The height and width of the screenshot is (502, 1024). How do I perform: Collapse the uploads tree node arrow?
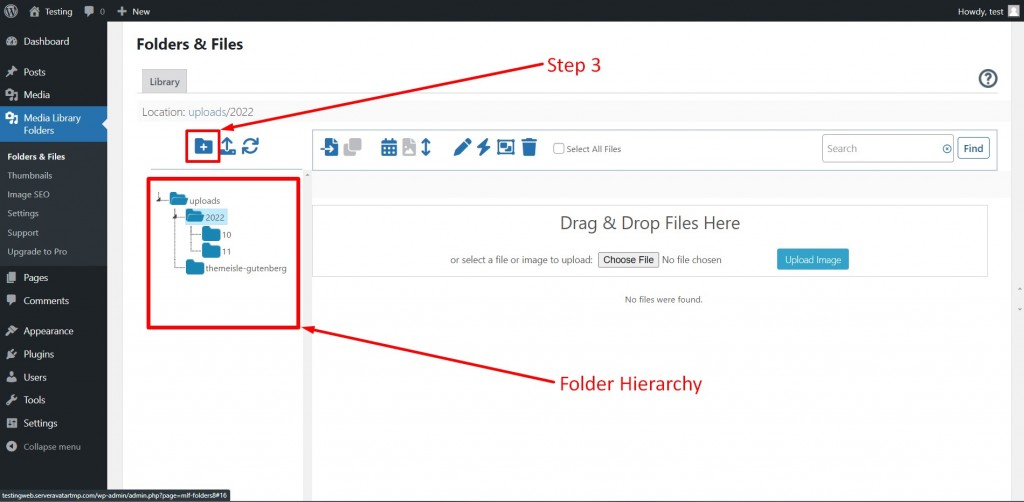click(159, 198)
